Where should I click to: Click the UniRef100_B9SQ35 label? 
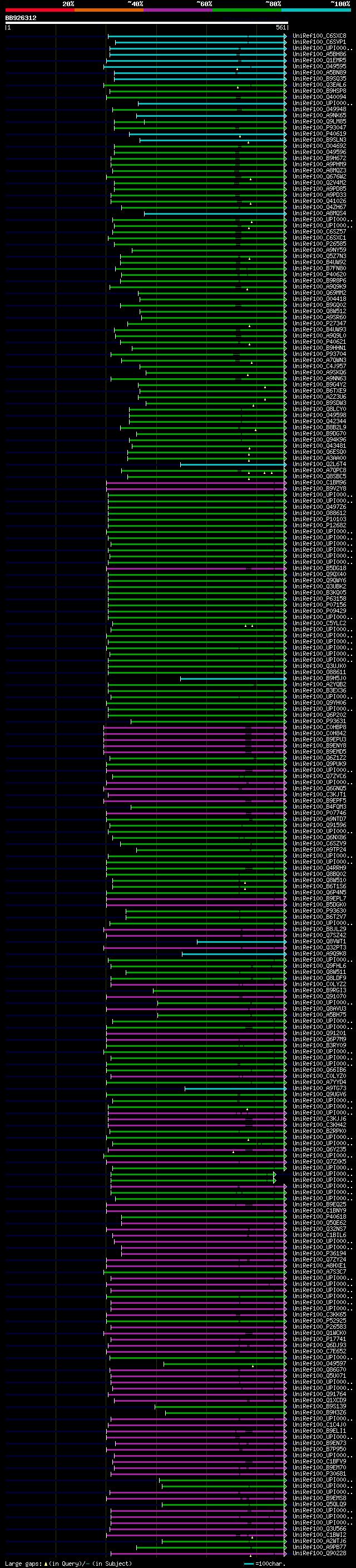click(x=319, y=78)
